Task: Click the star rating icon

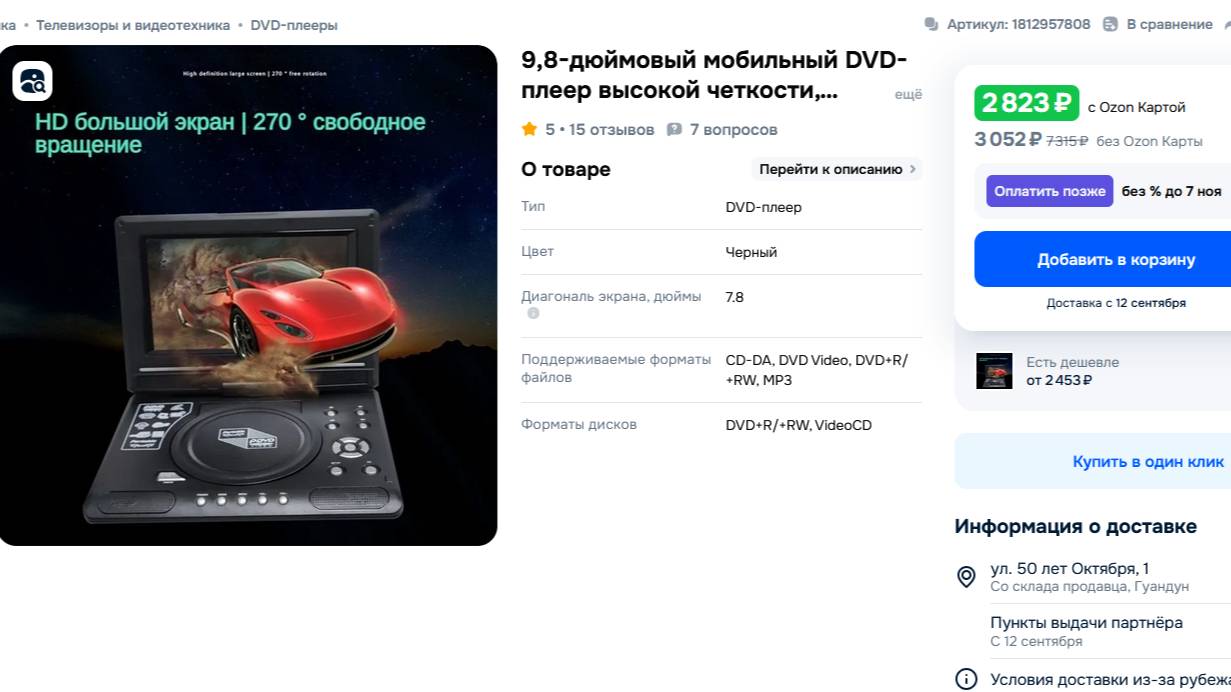Action: click(529, 129)
